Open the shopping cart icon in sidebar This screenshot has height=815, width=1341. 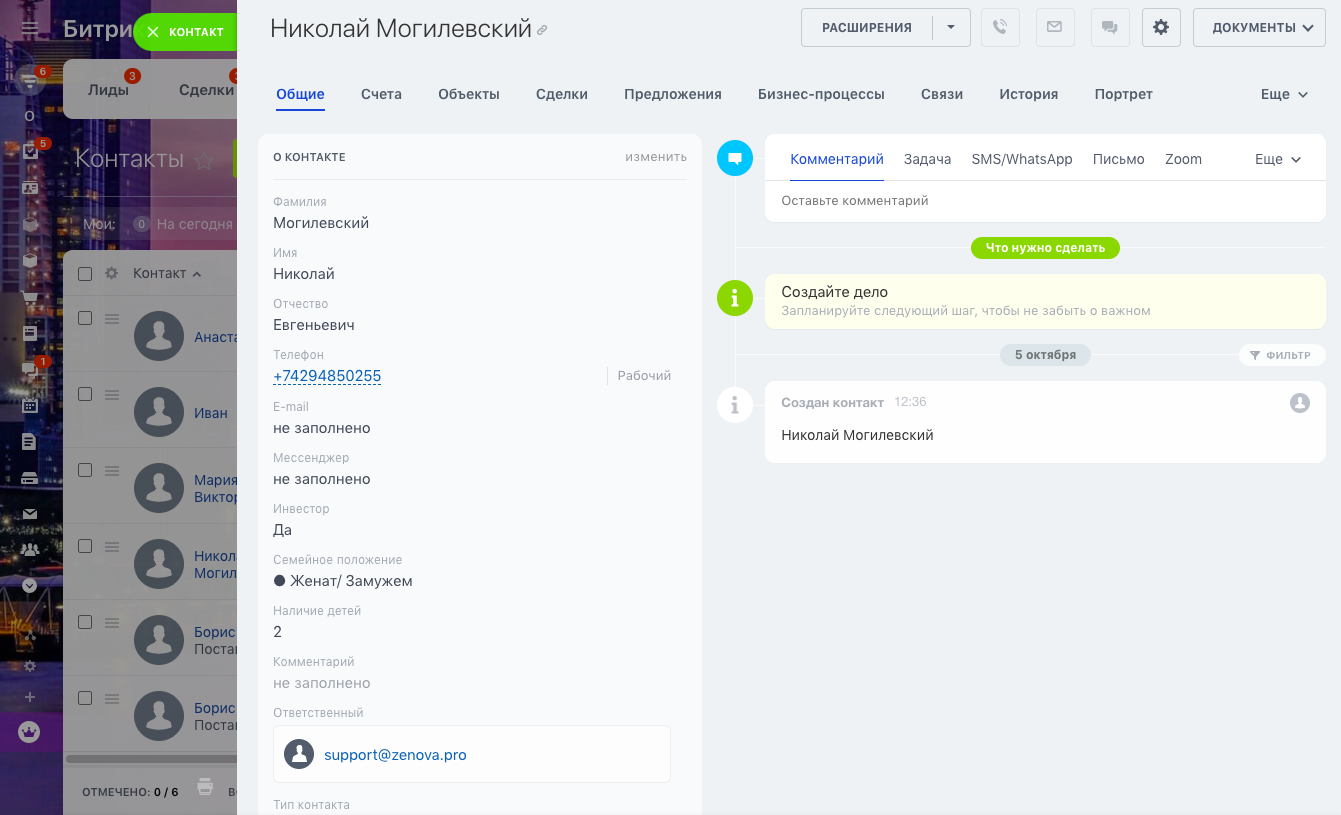(30, 297)
